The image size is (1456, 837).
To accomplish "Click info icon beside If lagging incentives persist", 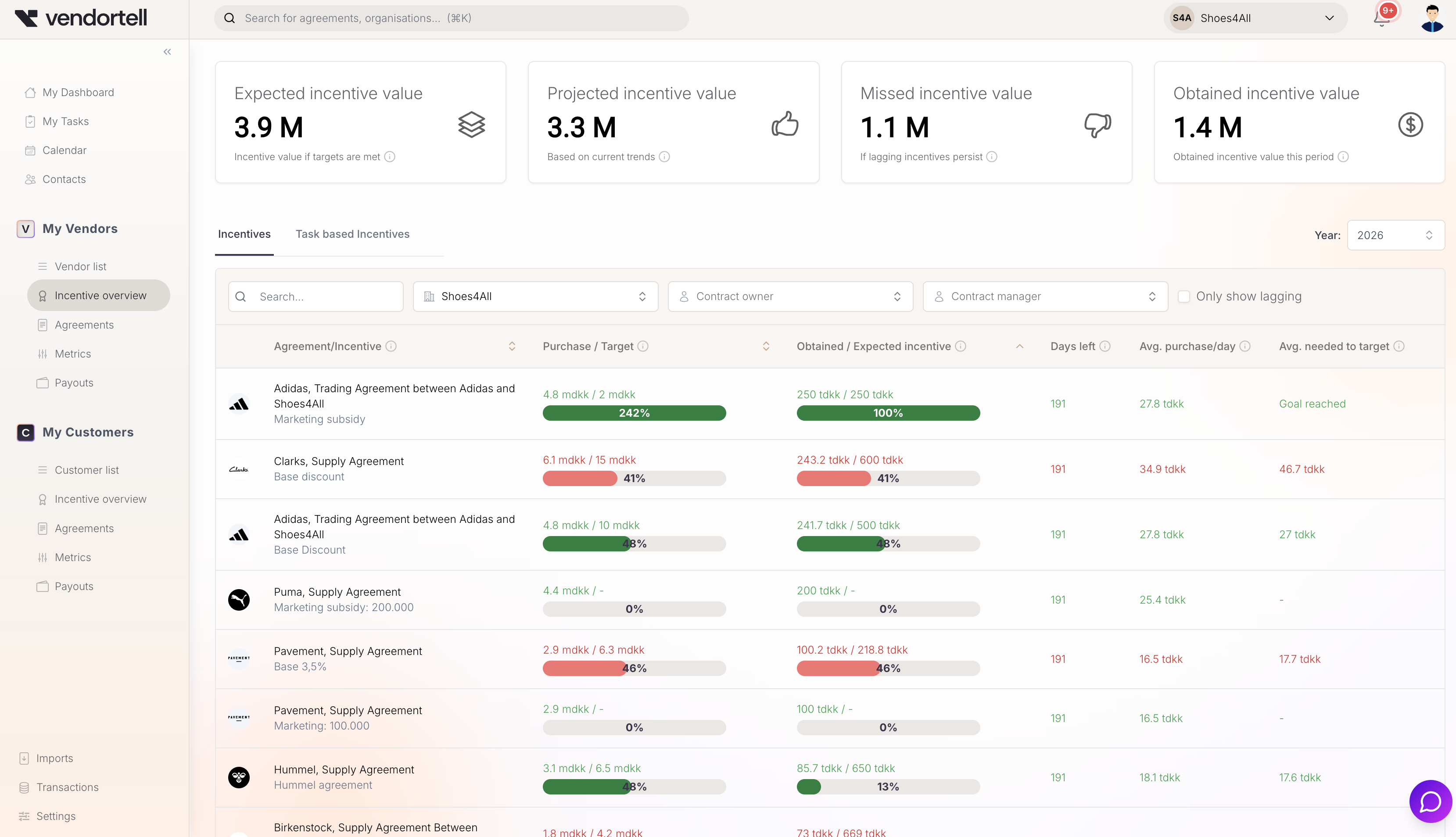I will [x=992, y=157].
